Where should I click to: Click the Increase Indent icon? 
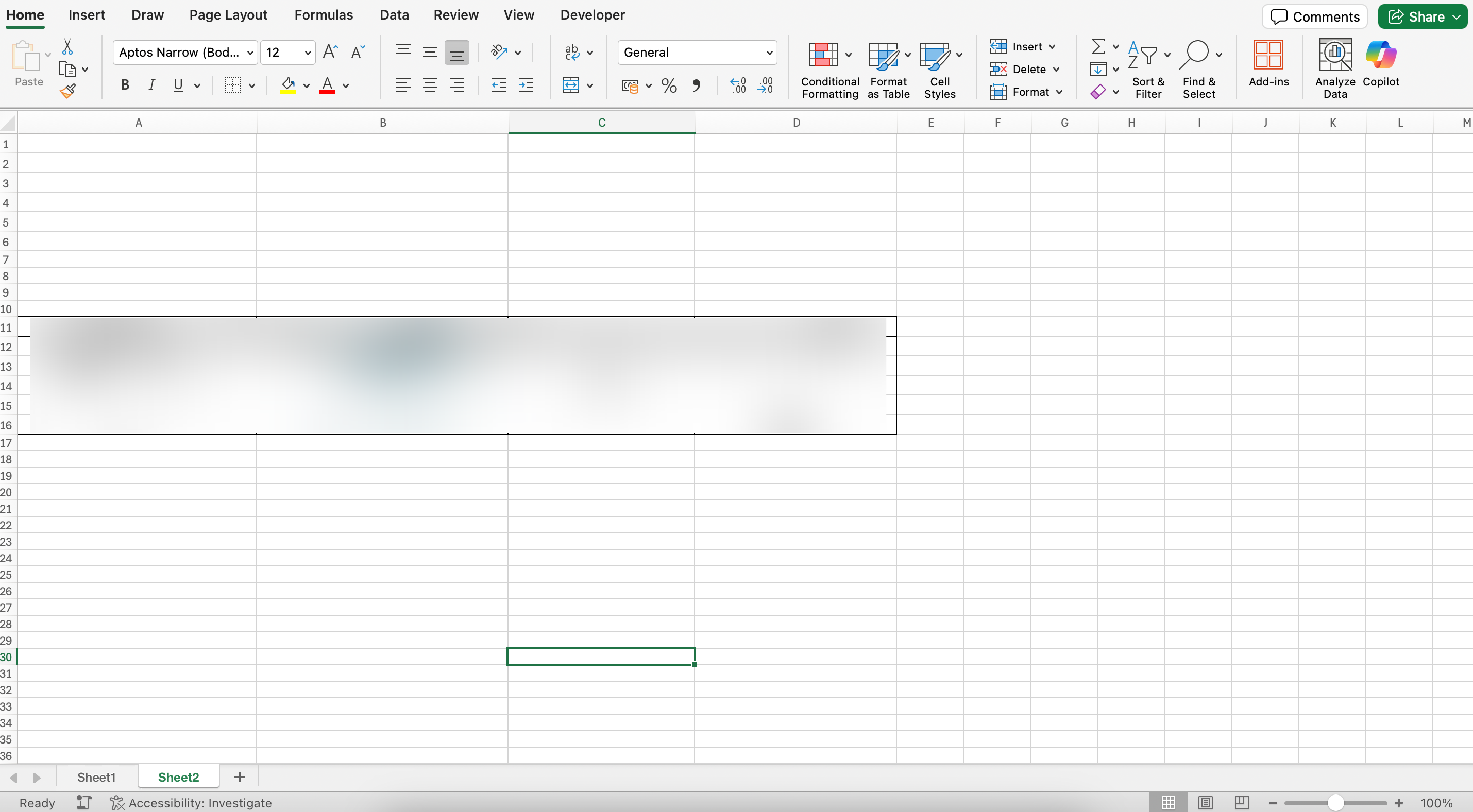(526, 85)
